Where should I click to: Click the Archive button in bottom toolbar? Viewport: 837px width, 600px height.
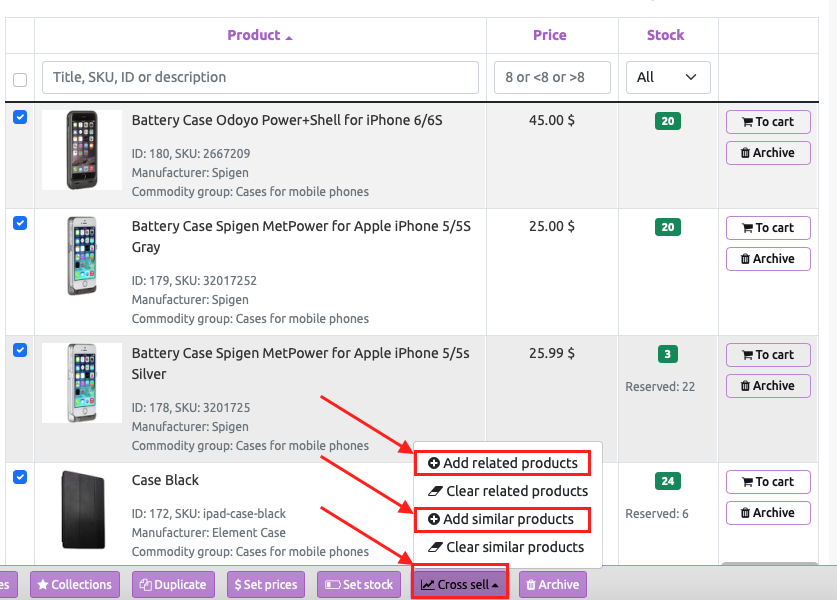click(553, 585)
